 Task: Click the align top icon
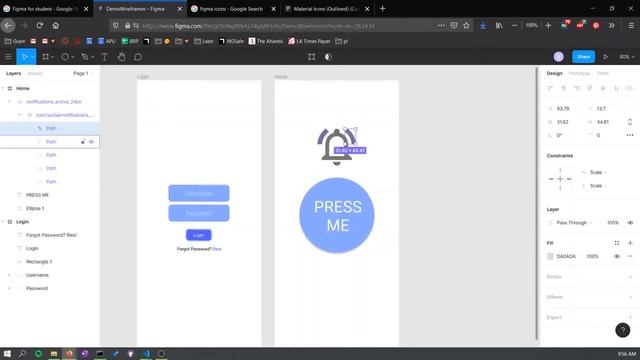(590, 88)
